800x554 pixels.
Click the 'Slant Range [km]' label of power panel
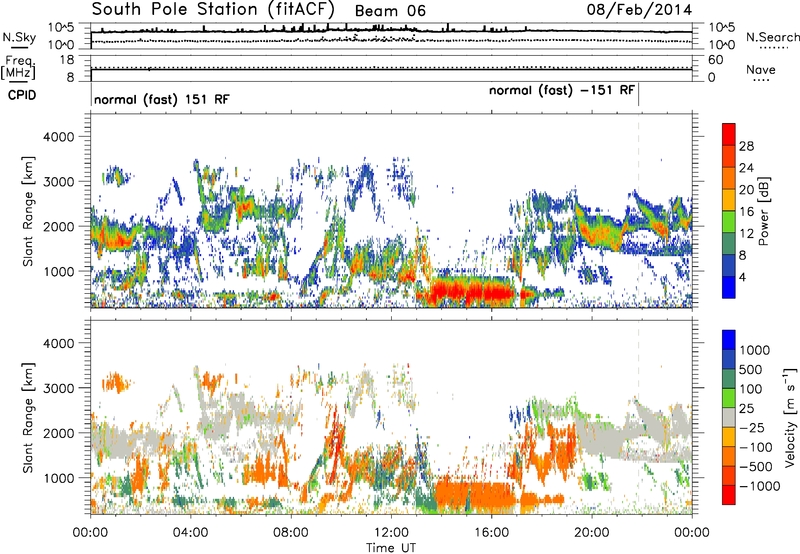pyautogui.click(x=28, y=211)
